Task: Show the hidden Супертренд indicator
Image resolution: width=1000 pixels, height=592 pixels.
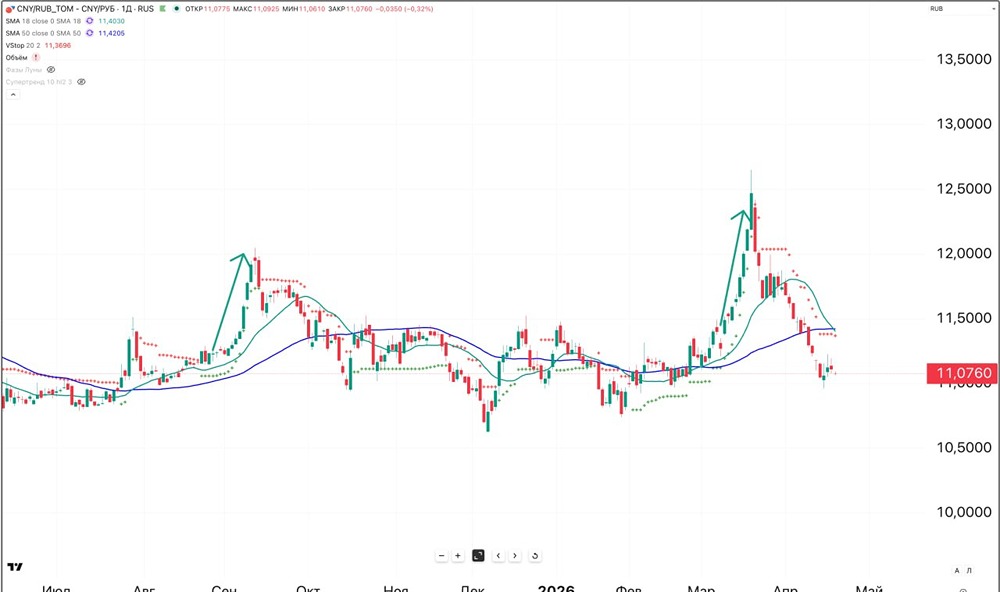Action: click(x=81, y=82)
